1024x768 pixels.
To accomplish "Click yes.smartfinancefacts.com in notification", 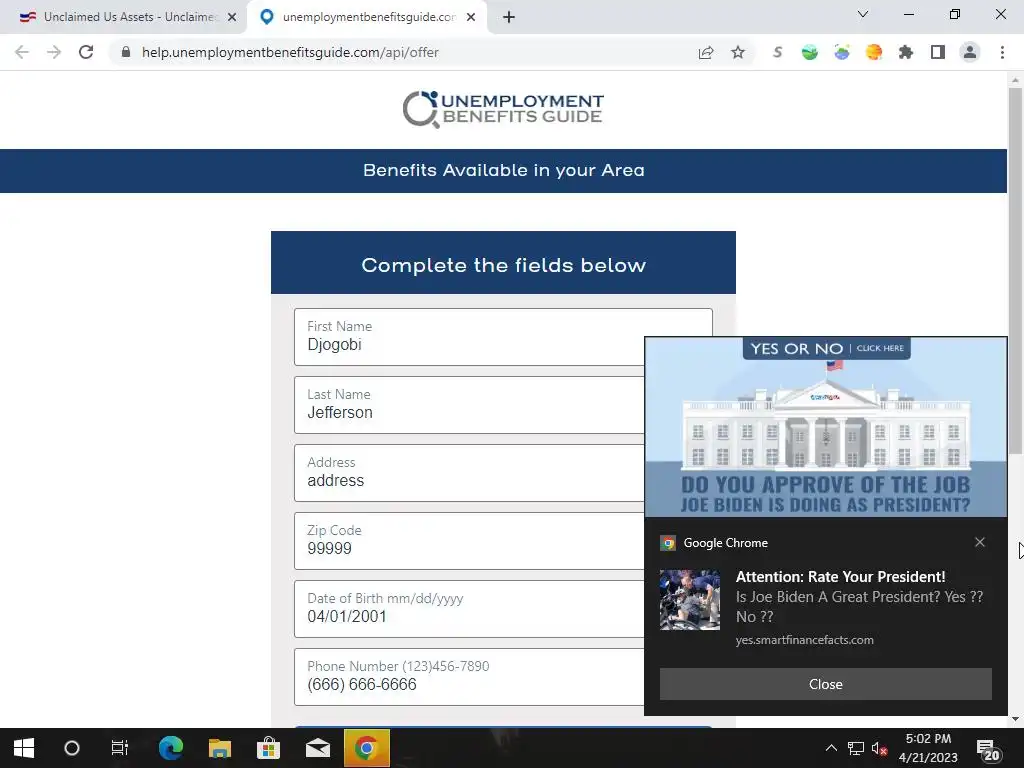I will 805,640.
